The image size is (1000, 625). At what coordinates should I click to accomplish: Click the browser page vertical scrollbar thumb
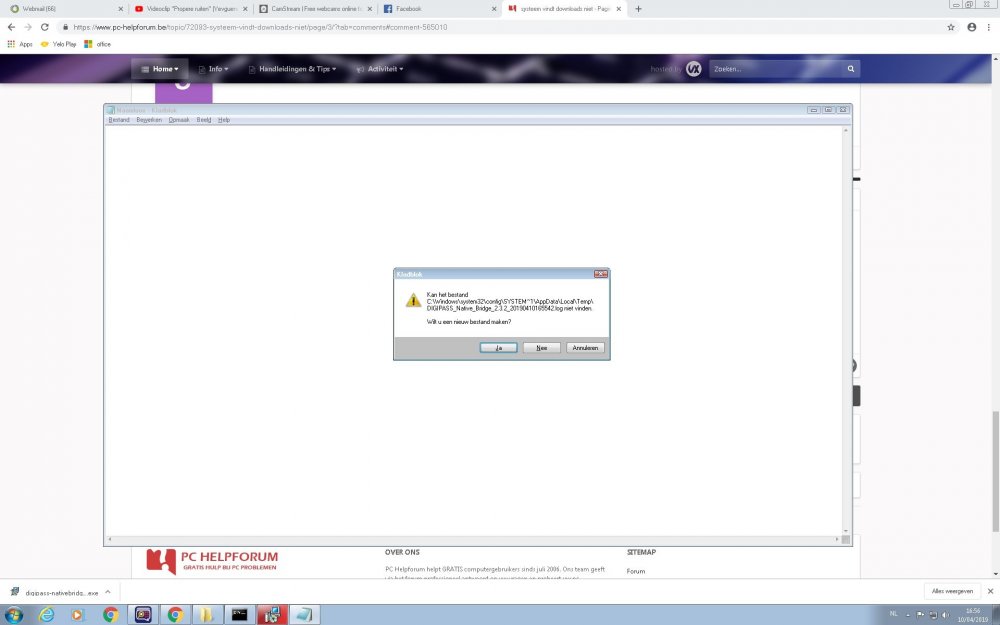coord(996,471)
